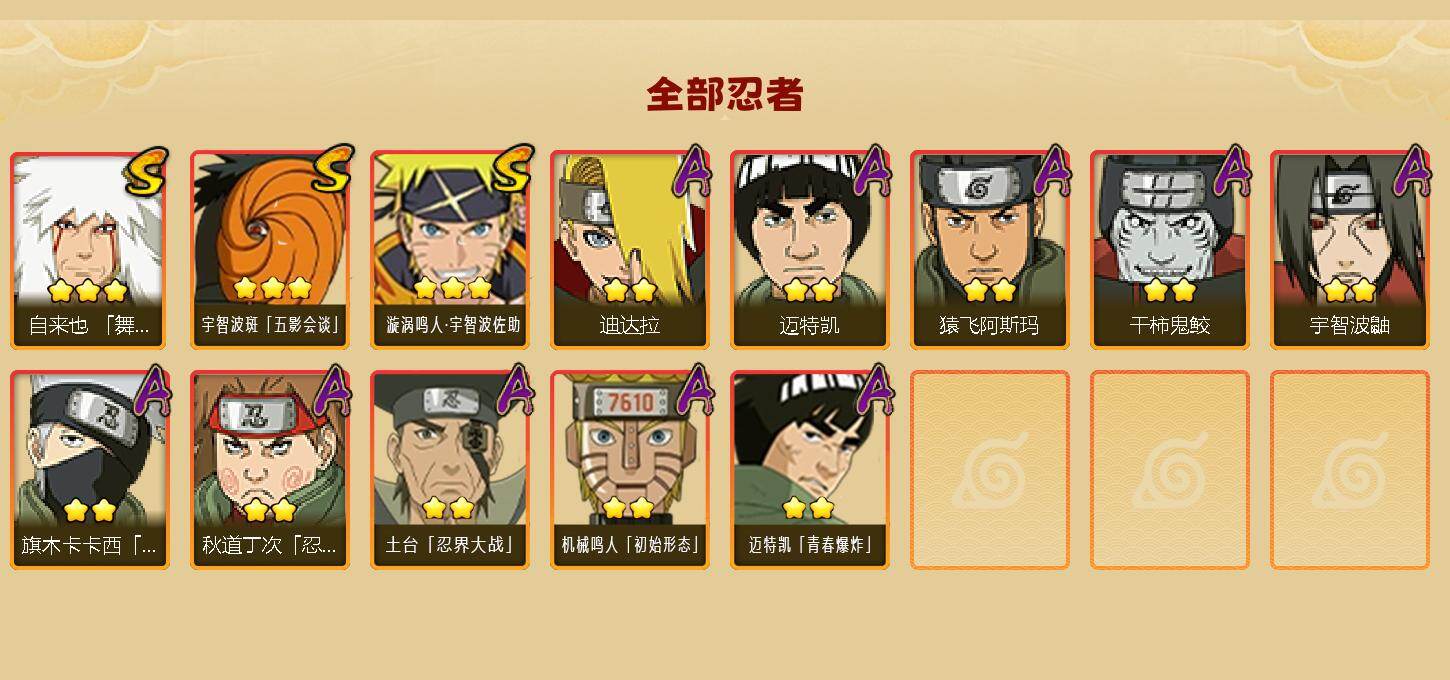Select the 自来也 ninja card

tap(90, 250)
